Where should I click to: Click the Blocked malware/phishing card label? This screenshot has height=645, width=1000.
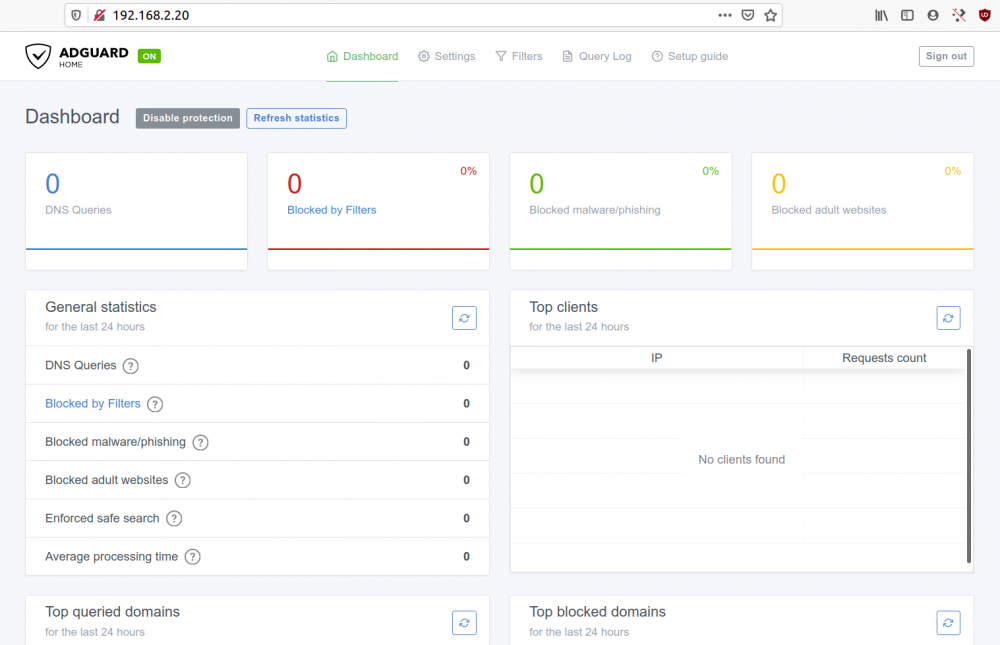coord(595,210)
